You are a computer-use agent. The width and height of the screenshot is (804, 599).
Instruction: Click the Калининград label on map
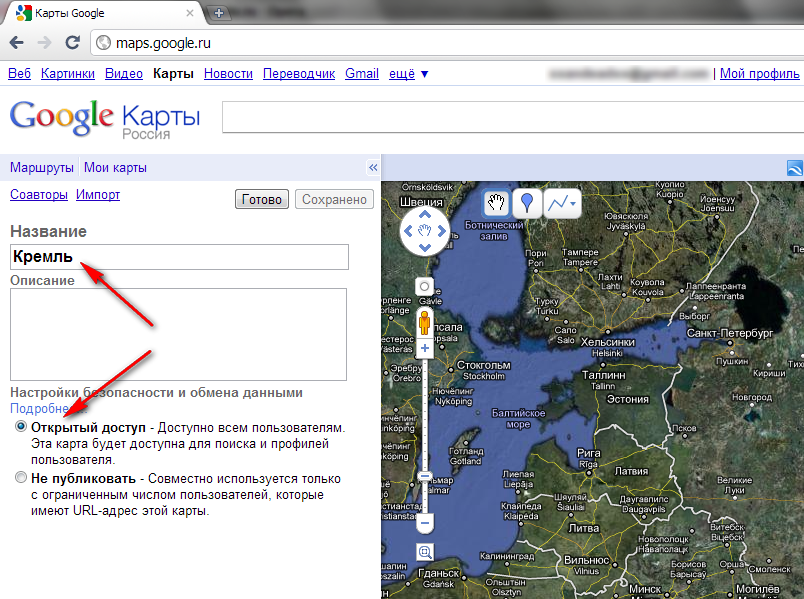pyautogui.click(x=507, y=556)
